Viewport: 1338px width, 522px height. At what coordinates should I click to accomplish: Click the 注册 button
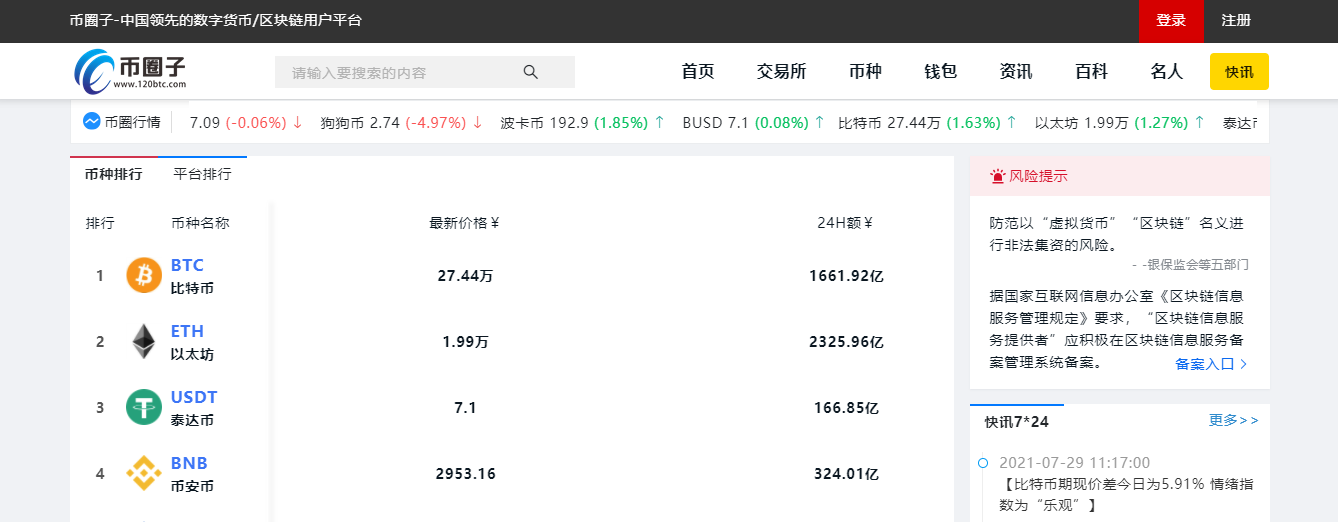pyautogui.click(x=1235, y=21)
